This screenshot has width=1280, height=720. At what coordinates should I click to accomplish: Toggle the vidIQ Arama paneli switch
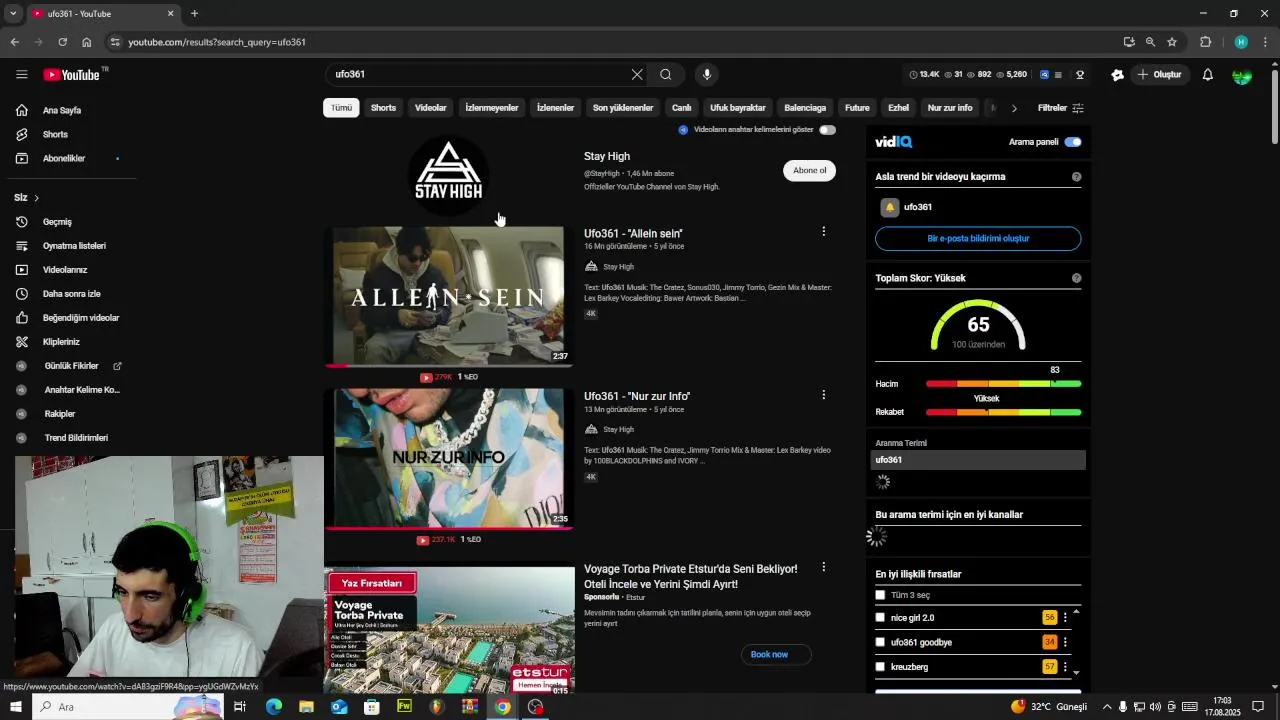(1073, 142)
